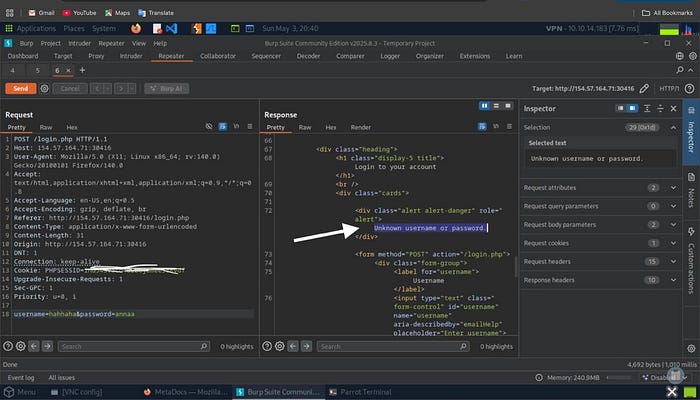Switch Response view to Render
The image size is (700, 400).
tap(361, 127)
